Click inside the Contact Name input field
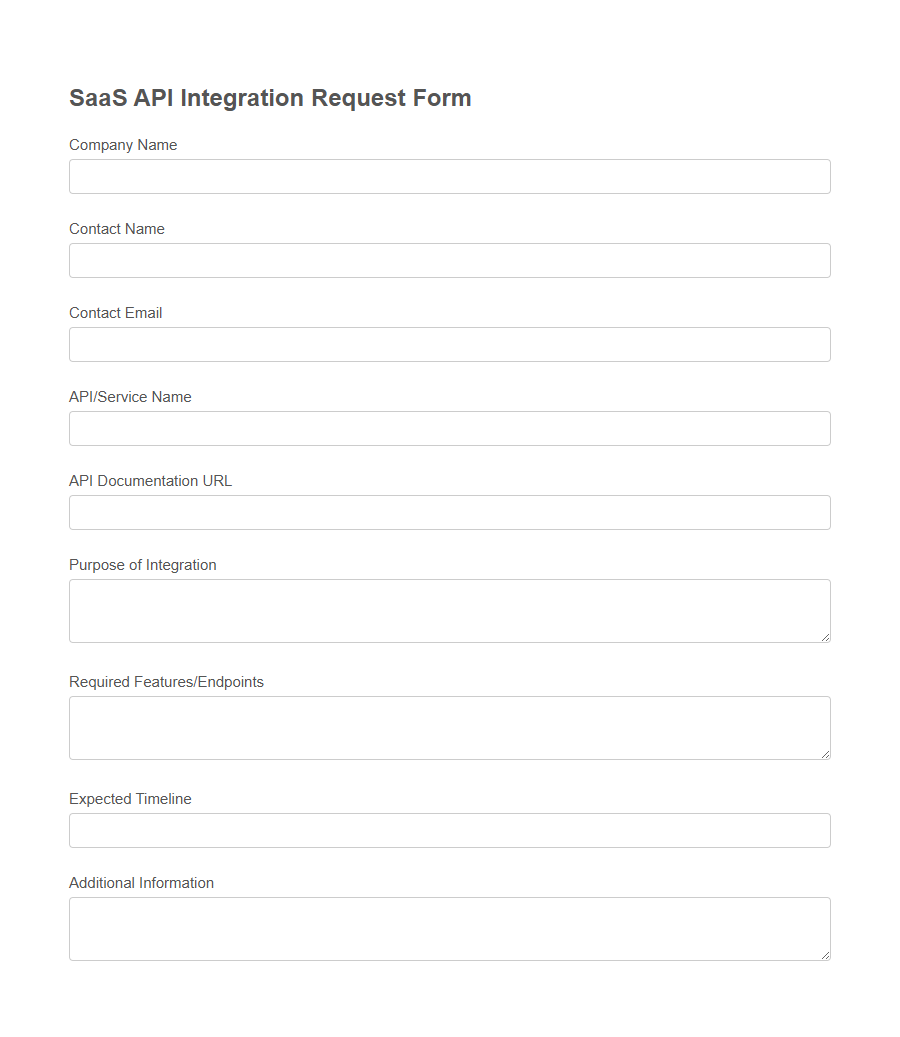900x1037 pixels. coord(449,260)
